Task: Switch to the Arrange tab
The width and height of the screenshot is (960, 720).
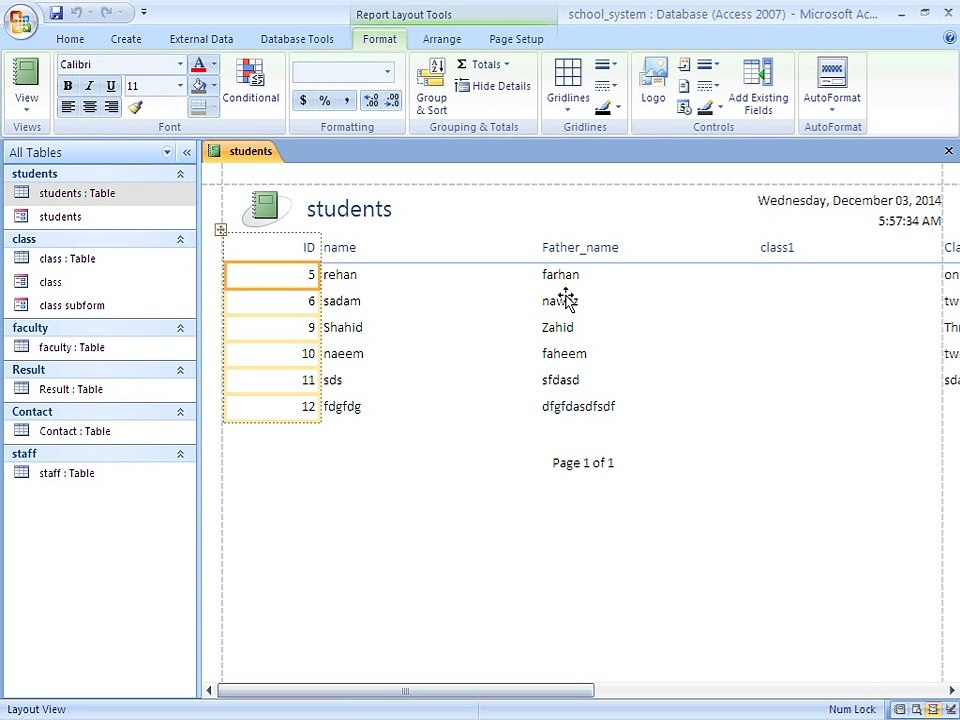Action: click(x=442, y=39)
